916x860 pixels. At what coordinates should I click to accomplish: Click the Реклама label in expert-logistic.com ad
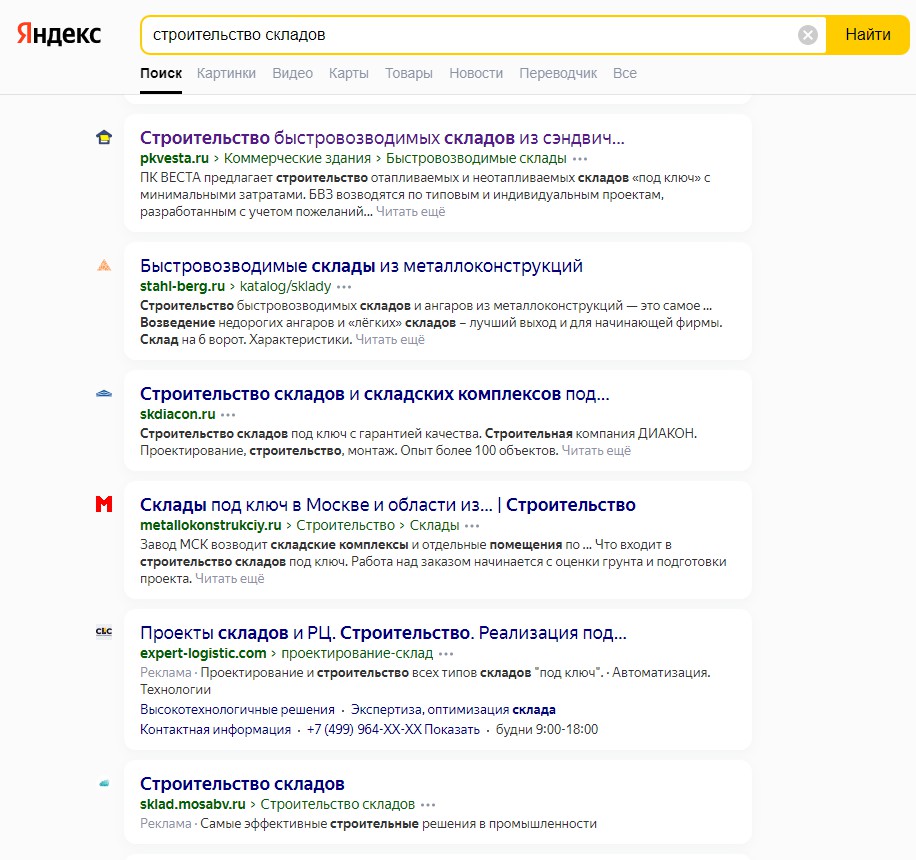coord(166,672)
